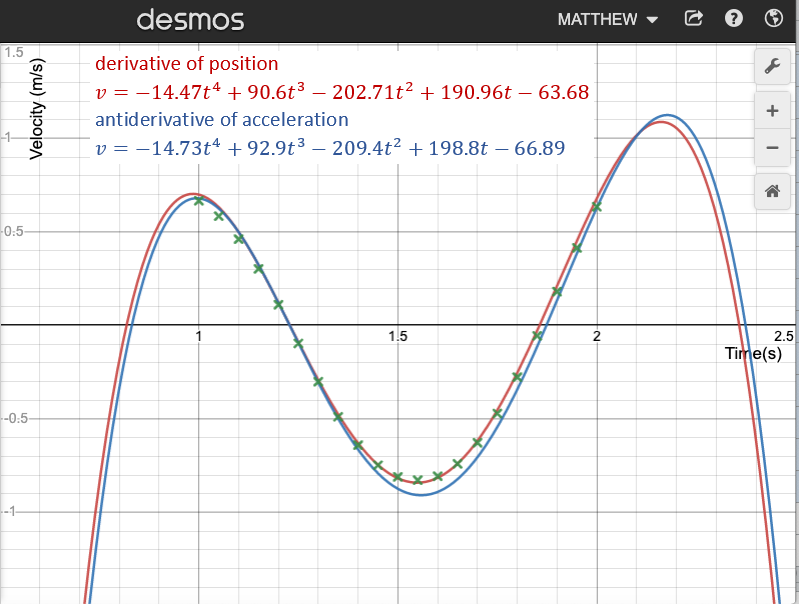Click the red derivative of position label
Image resolution: width=799 pixels, height=604 pixels.
click(x=187, y=64)
